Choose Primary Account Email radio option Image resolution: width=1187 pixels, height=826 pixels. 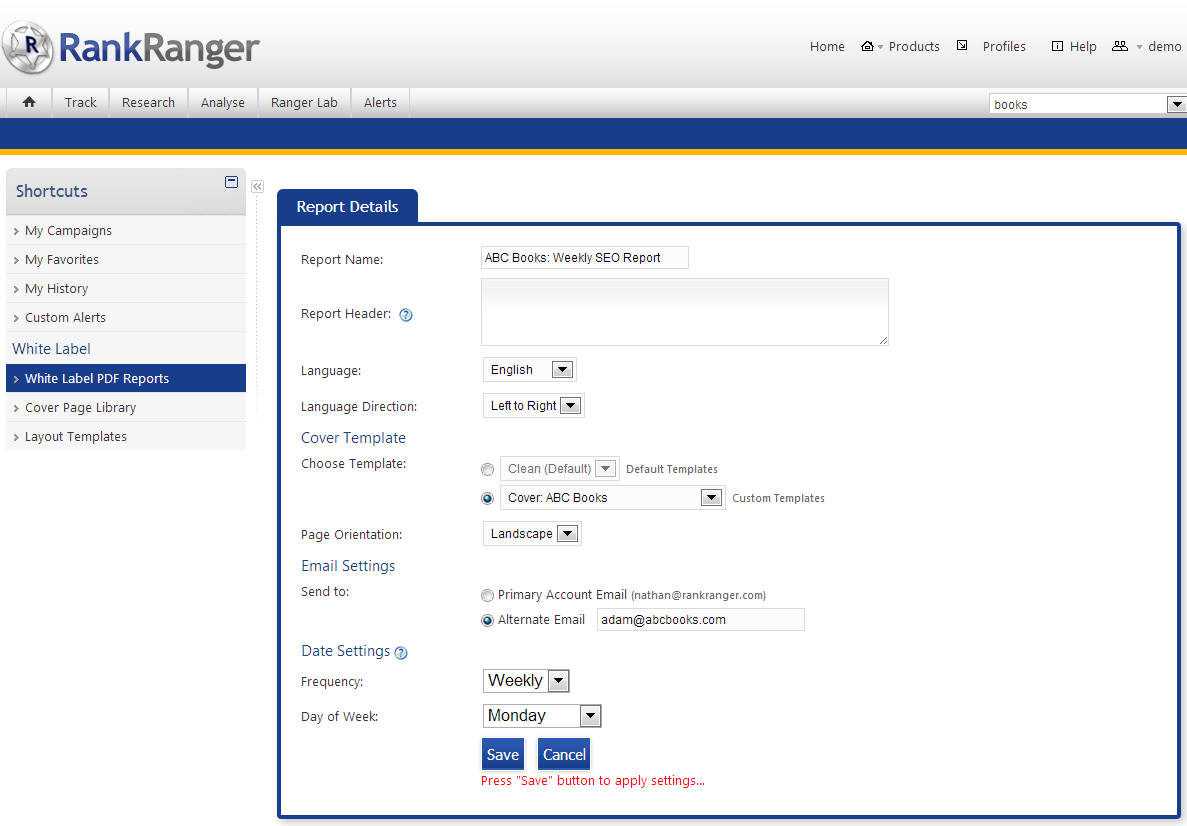[488, 596]
